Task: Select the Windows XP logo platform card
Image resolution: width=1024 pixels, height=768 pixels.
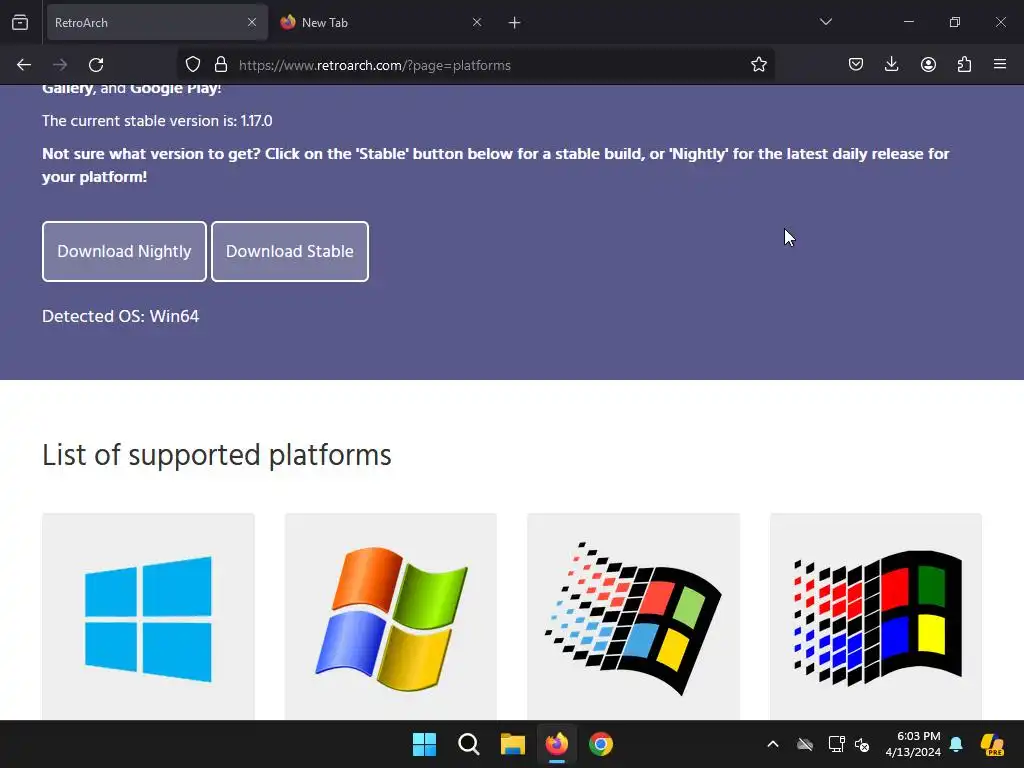Action: click(x=391, y=617)
